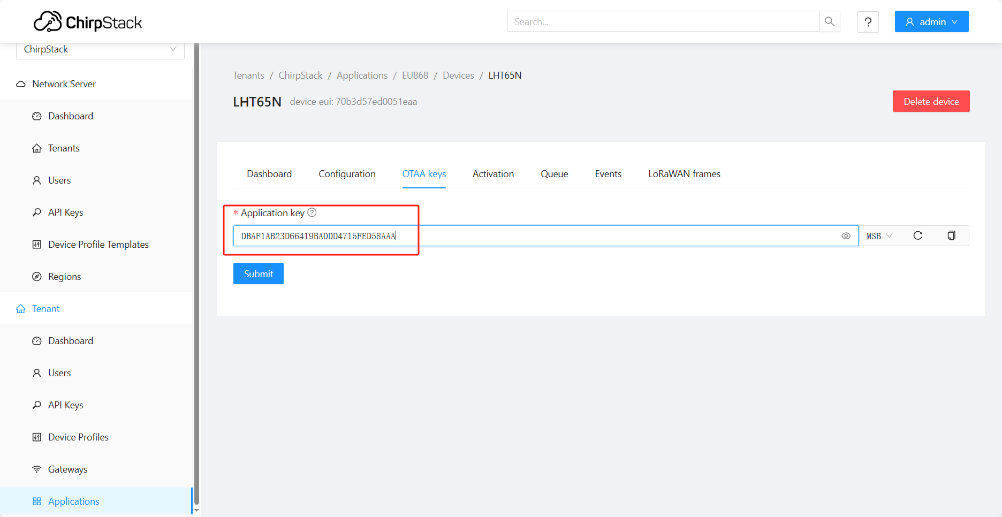Click the ChirpStack logo
The image size is (1002, 517).
coord(88,22)
